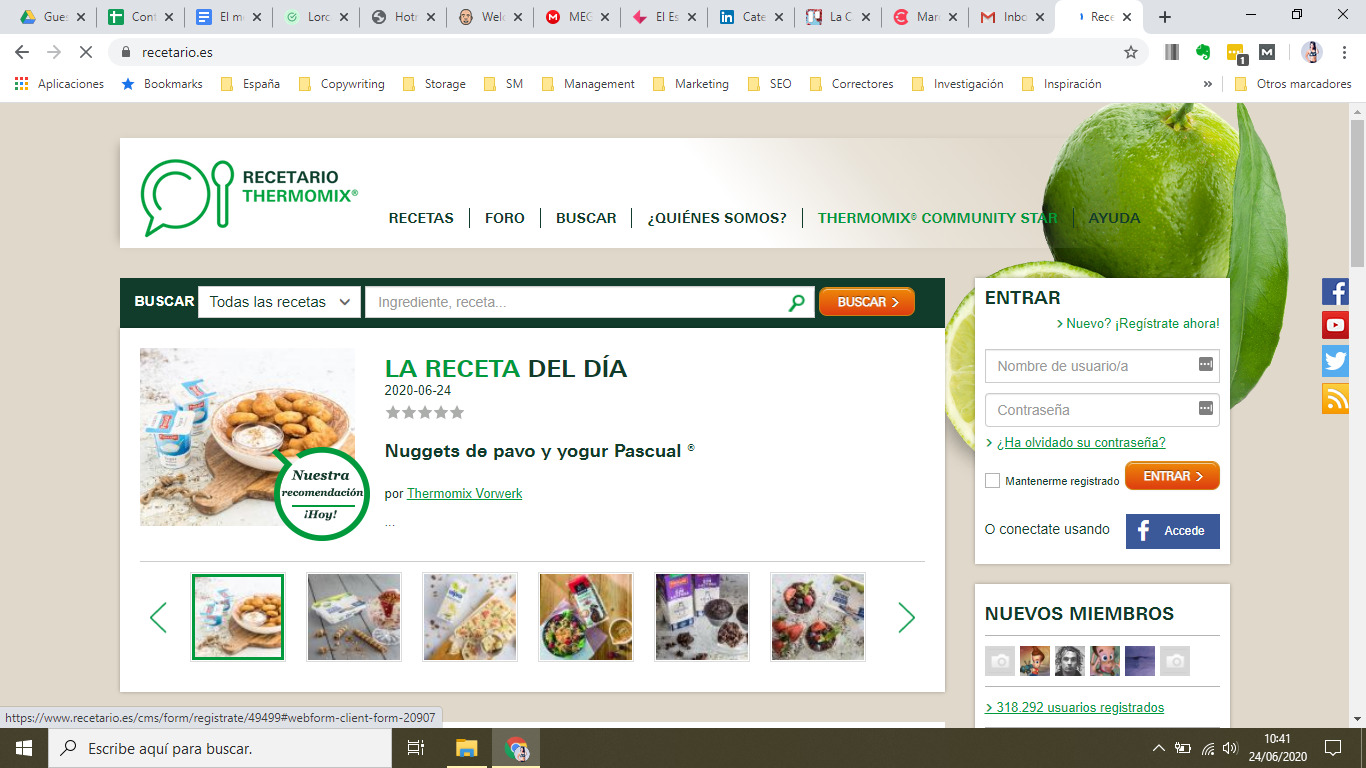Advance the carousel with the right arrow

point(906,617)
